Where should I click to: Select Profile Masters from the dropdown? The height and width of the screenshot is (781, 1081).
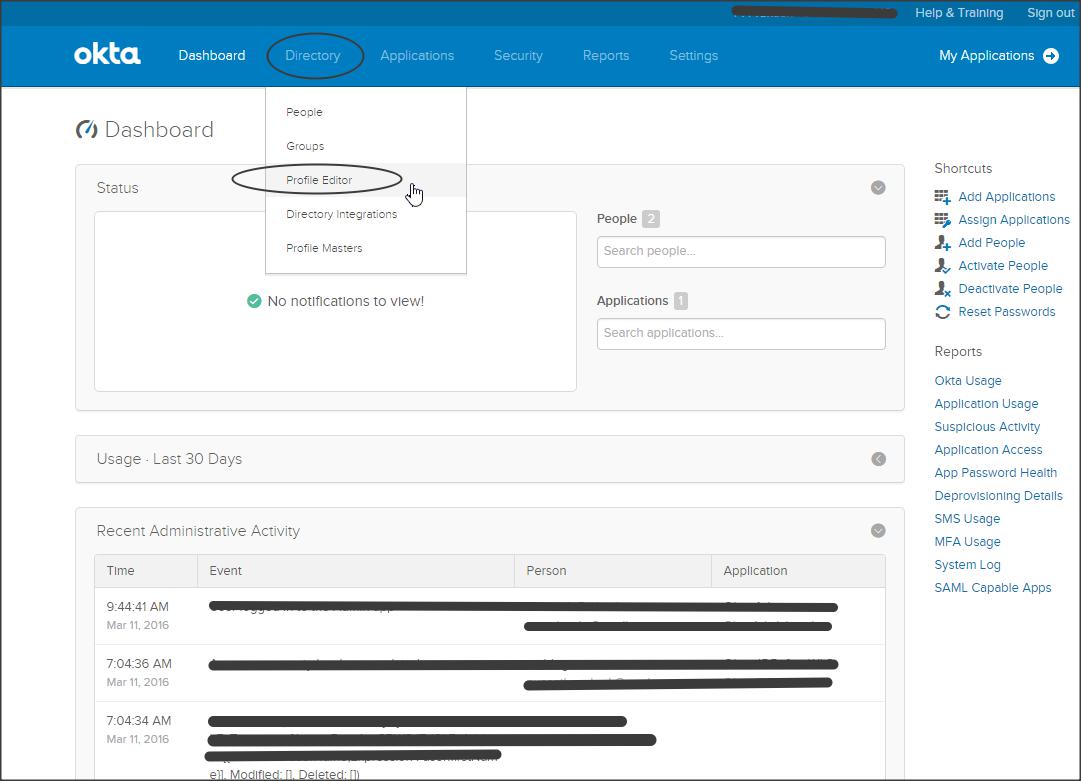click(365, 248)
